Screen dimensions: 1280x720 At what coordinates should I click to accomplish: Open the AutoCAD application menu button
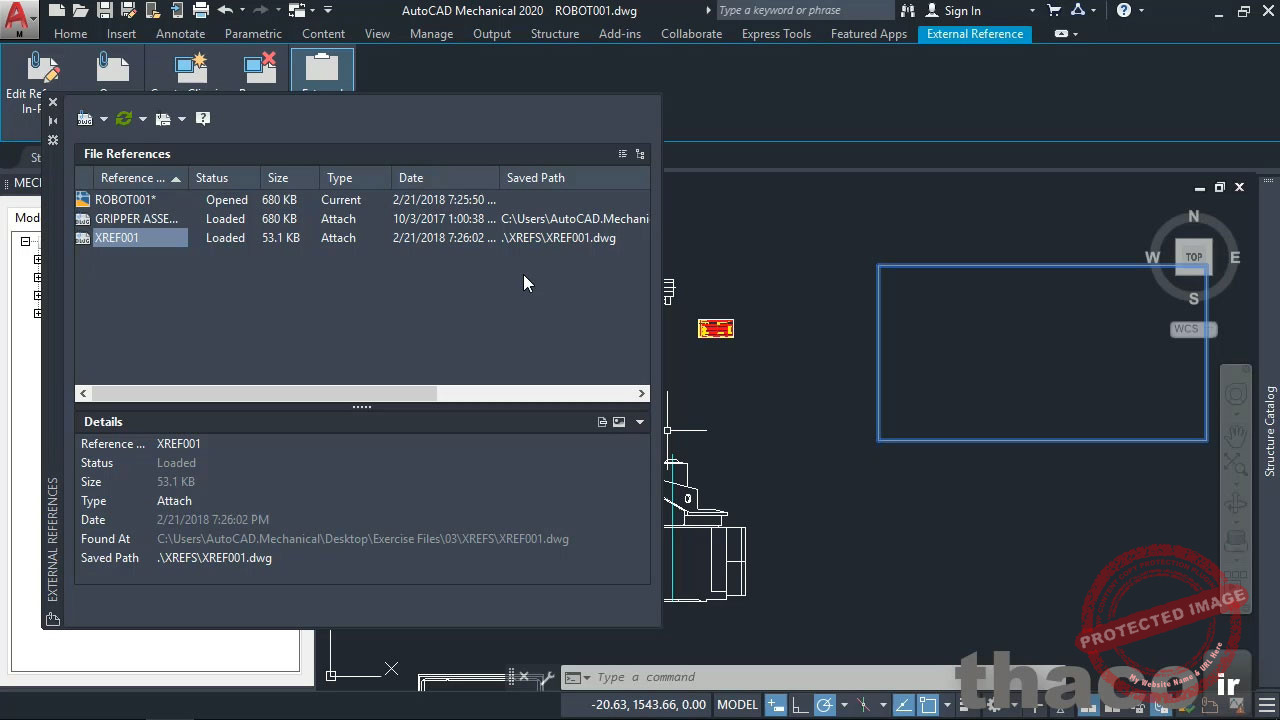pos(19,18)
